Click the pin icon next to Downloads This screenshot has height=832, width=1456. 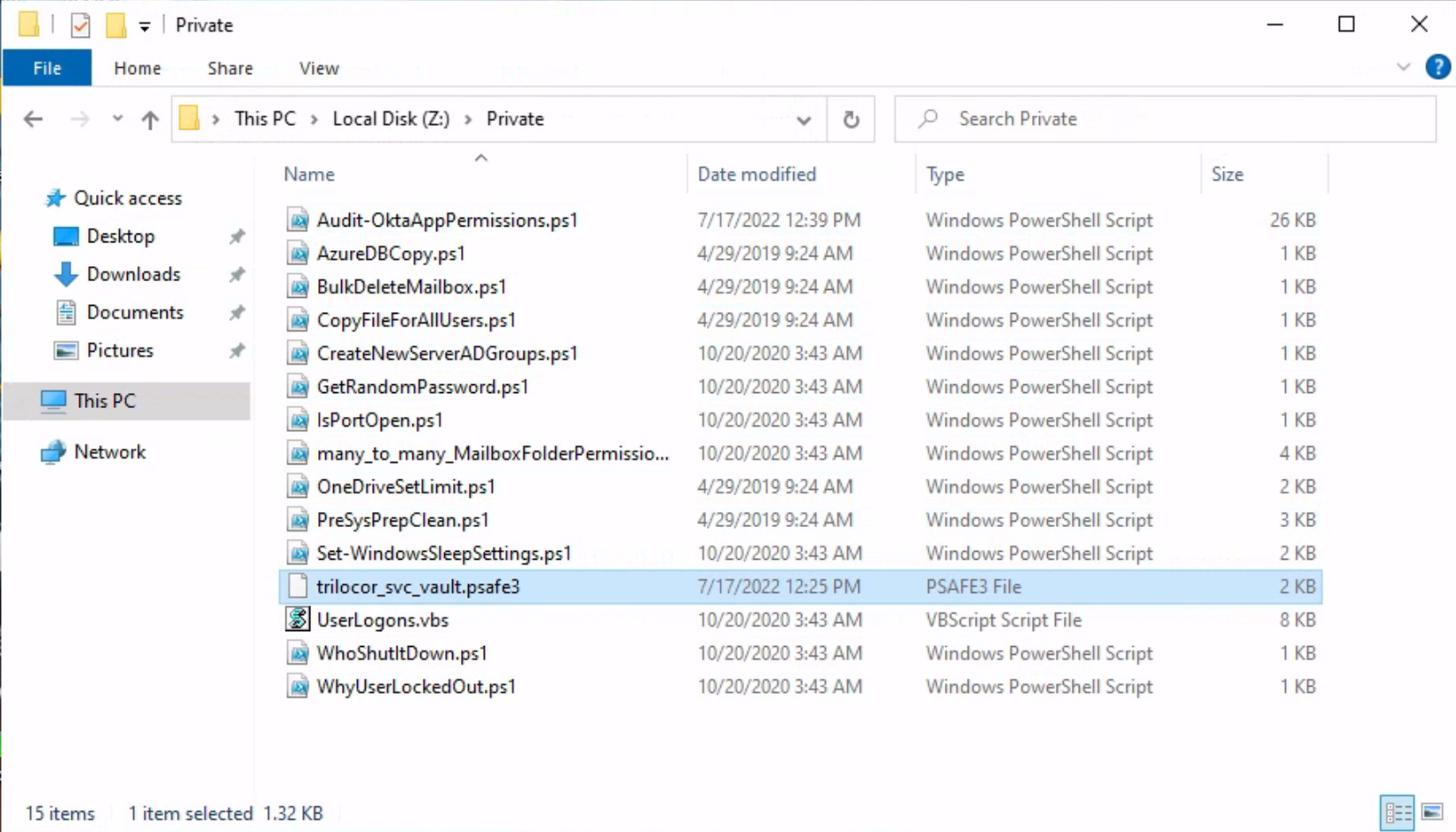pos(237,274)
